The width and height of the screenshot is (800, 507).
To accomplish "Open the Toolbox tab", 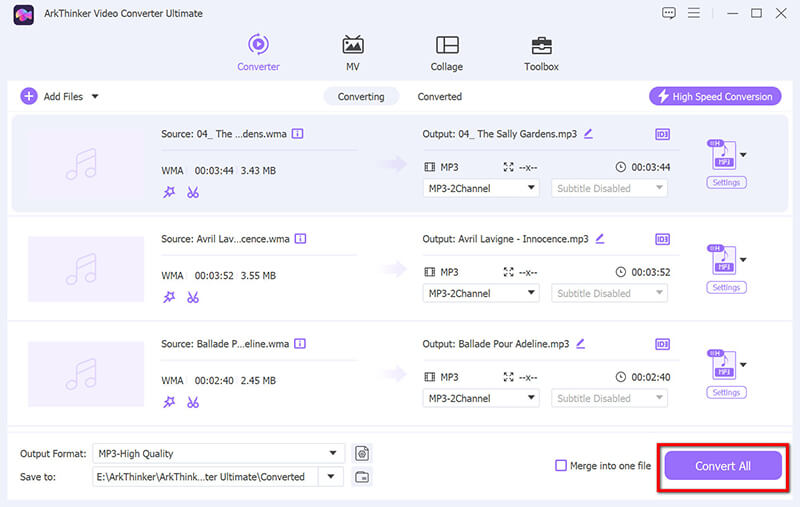I will click(541, 53).
